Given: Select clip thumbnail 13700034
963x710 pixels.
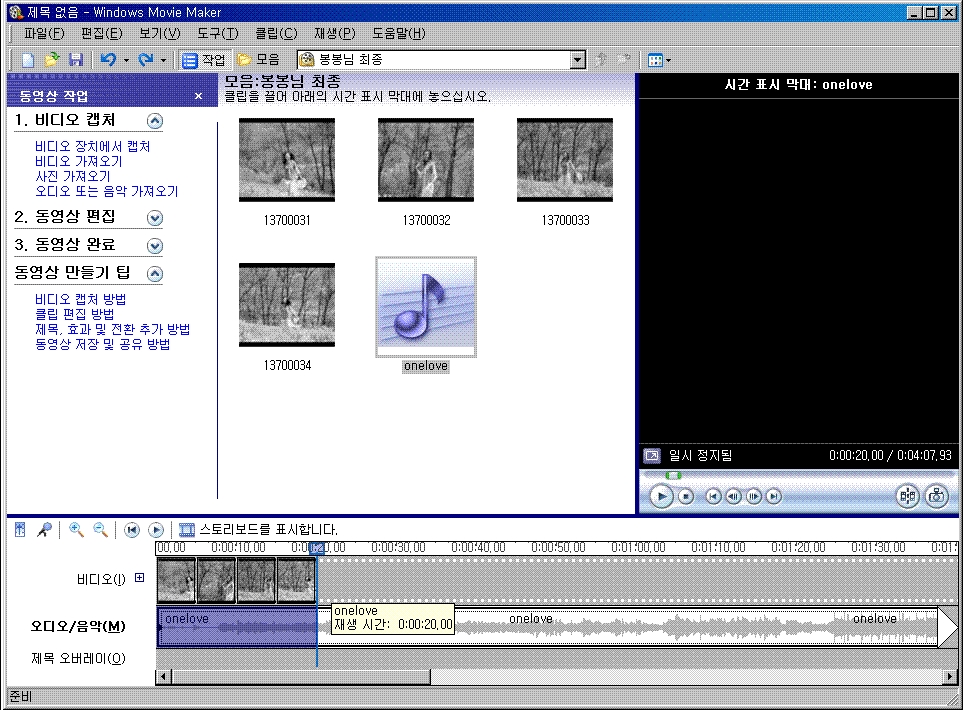Looking at the screenshot, I should 287,305.
